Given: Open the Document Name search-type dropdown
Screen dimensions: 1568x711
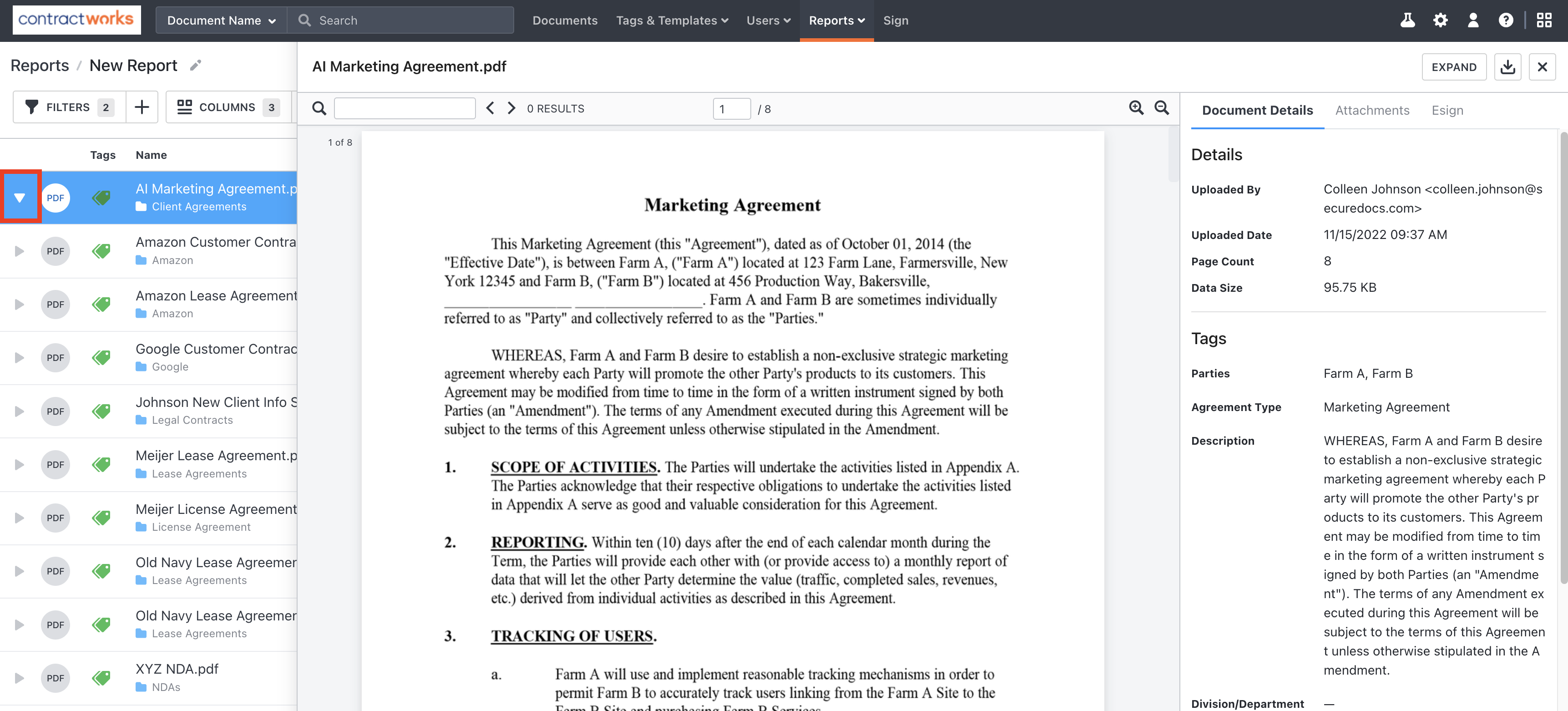Looking at the screenshot, I should 222,20.
